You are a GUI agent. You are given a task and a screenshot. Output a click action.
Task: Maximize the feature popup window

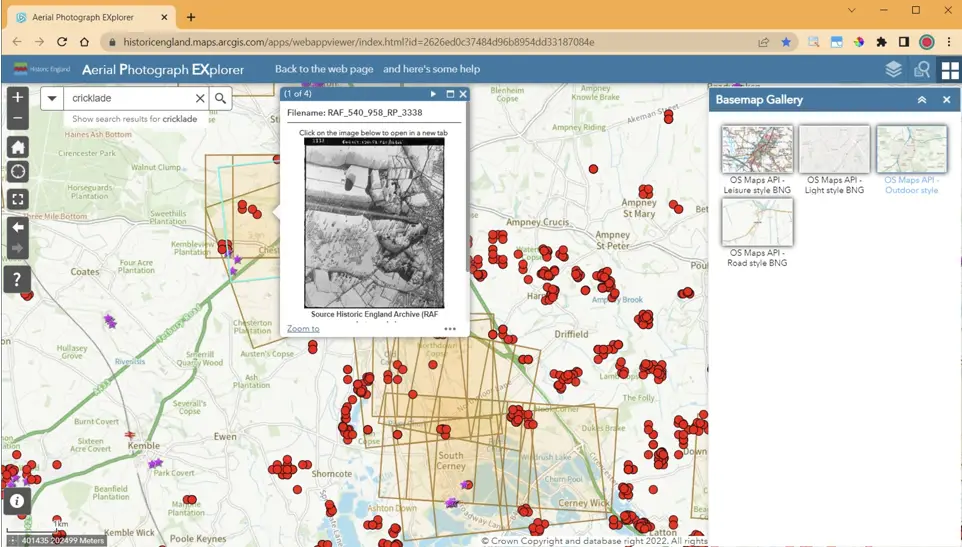450,94
